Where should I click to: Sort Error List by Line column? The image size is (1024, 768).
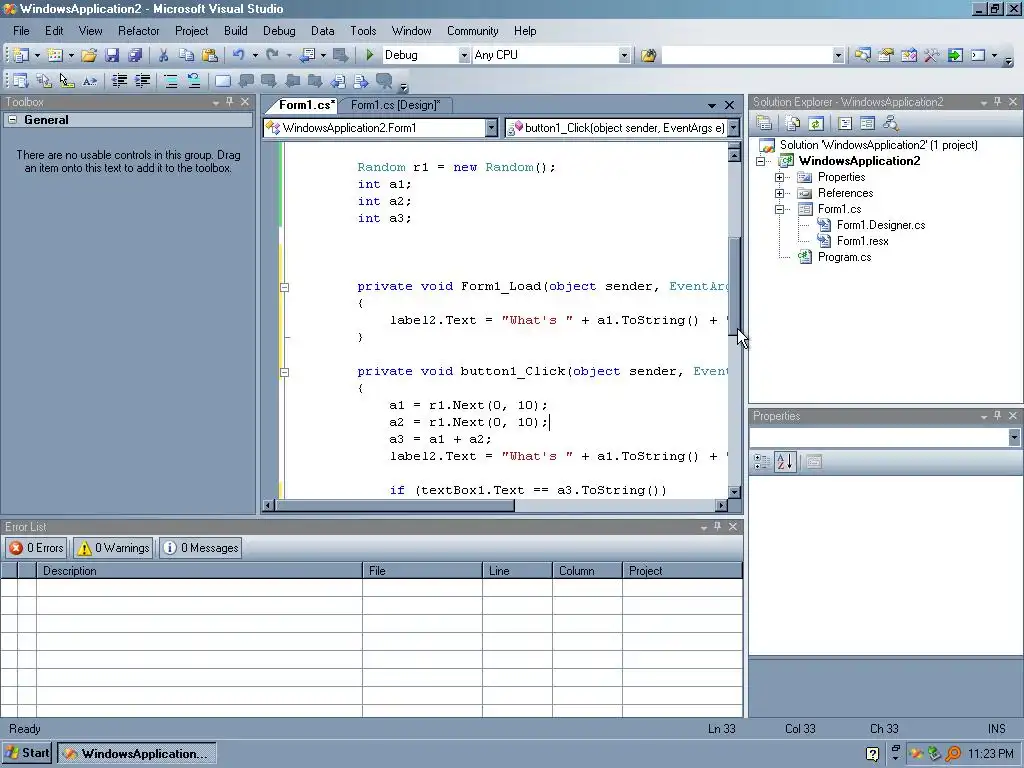pyautogui.click(x=517, y=571)
